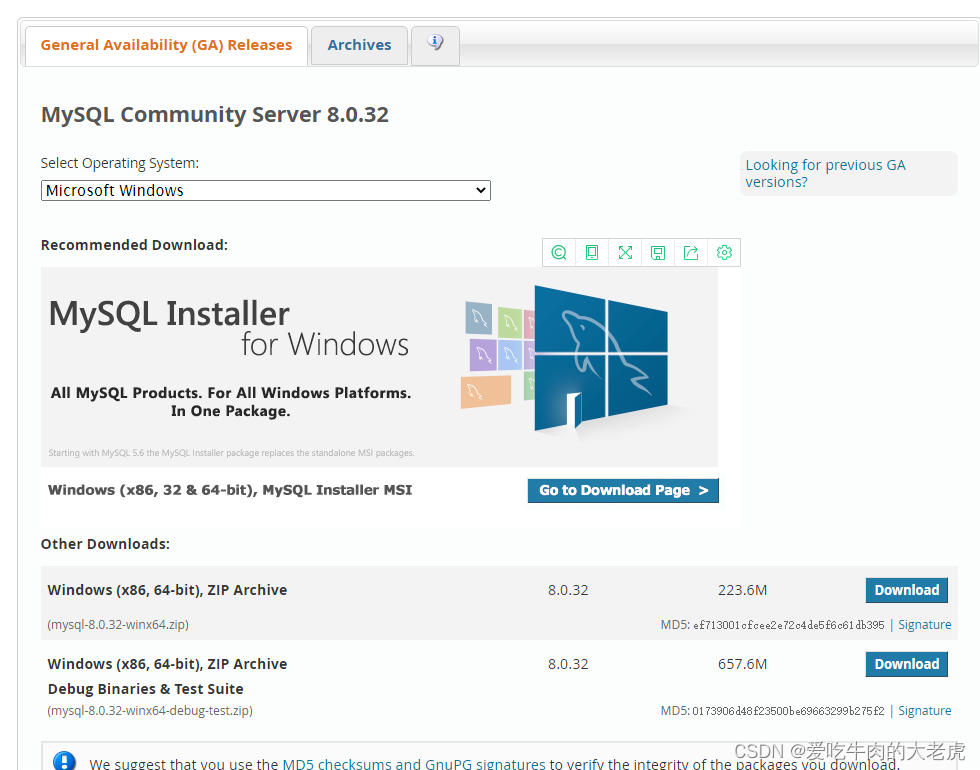Click the Go to Download Page button
980x770 pixels.
pos(622,490)
